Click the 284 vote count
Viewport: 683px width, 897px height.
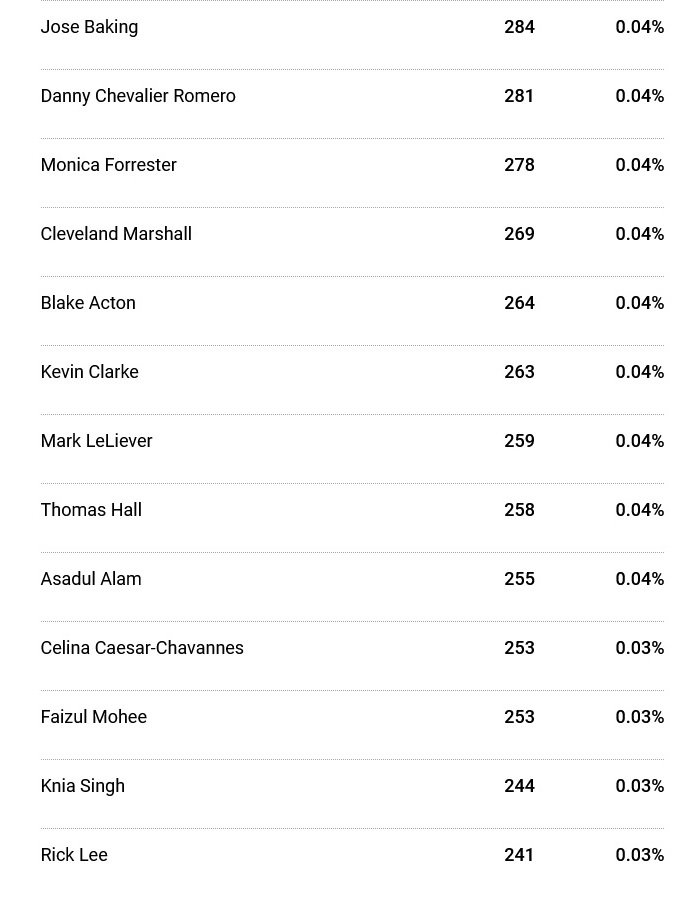(x=519, y=27)
